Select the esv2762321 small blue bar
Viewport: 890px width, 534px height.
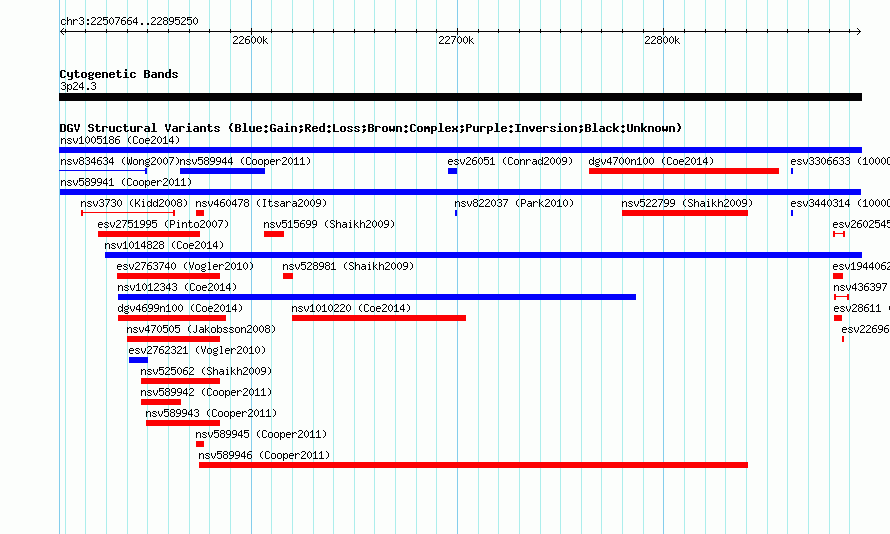pos(138,360)
